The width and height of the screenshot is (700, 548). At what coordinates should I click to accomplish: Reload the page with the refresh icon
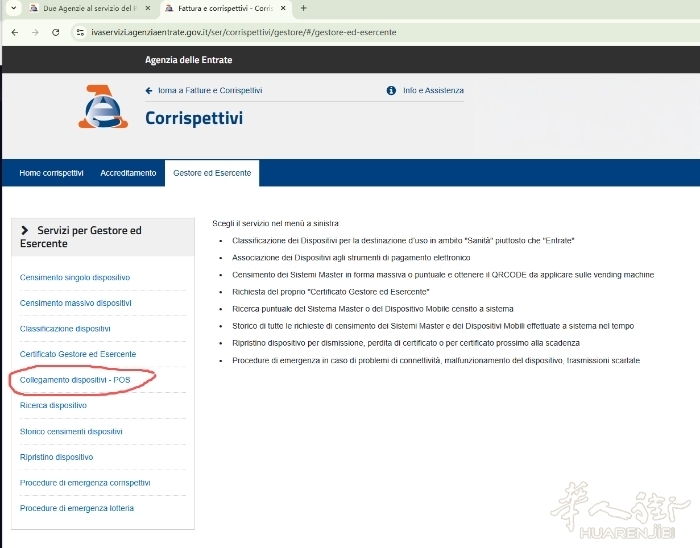[x=55, y=32]
